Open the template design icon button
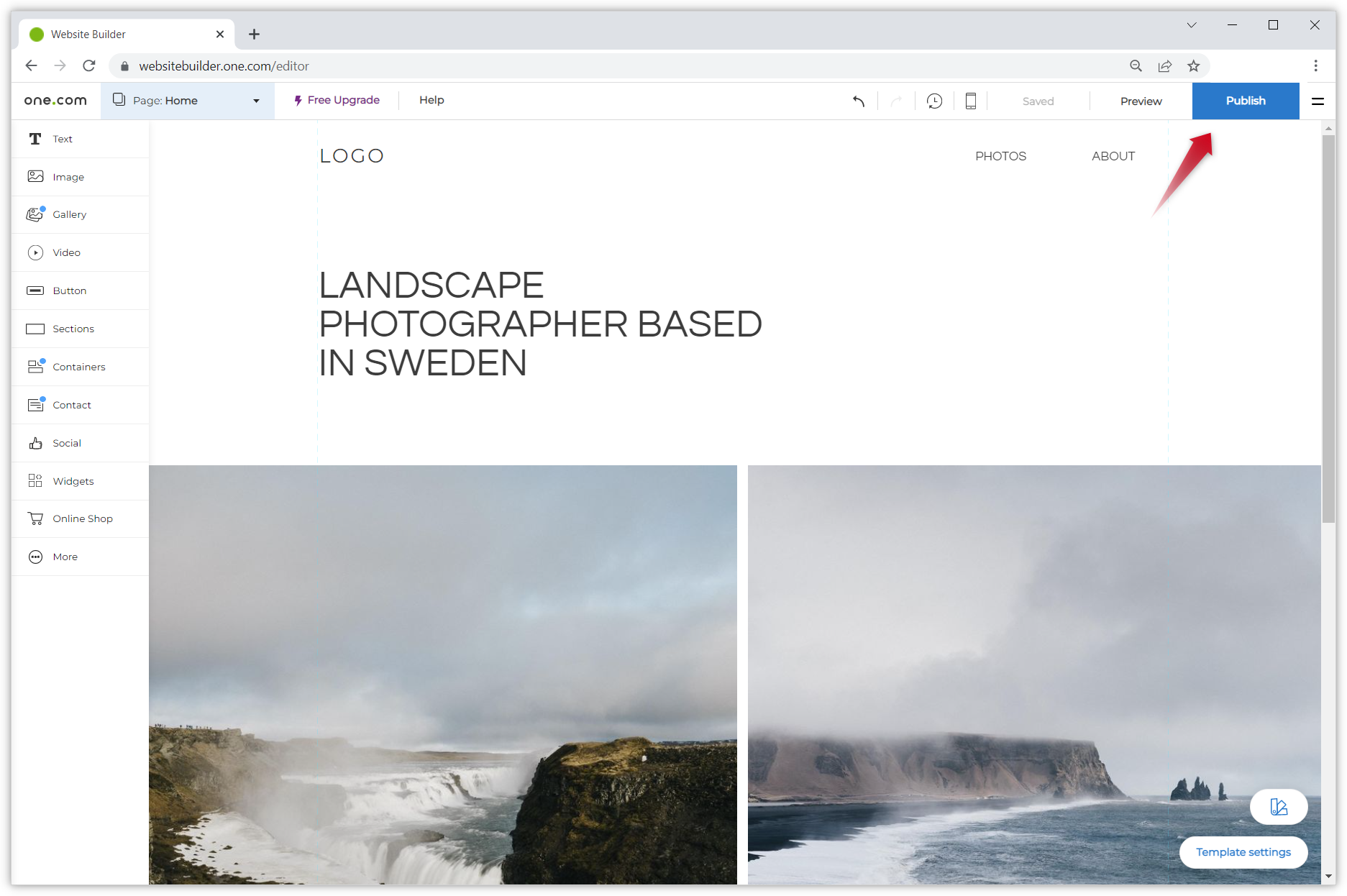Screen dimensions: 1347x896 click(1279, 807)
